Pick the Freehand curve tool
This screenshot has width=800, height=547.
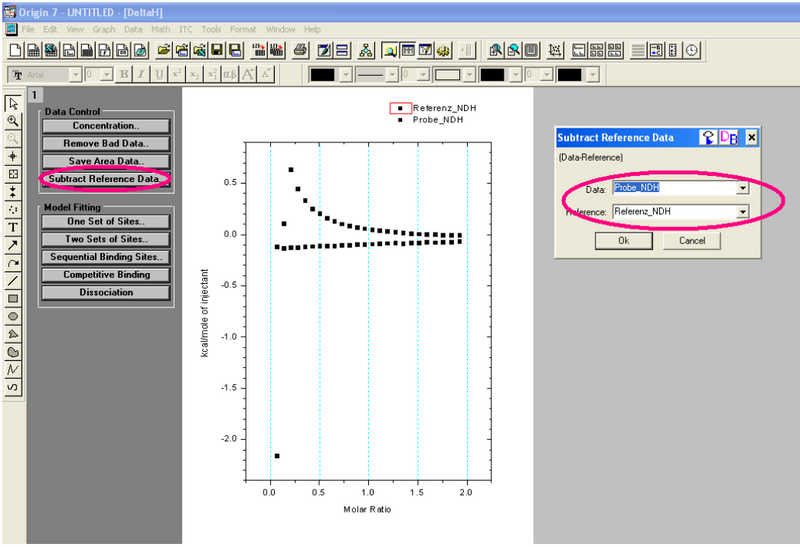13,387
